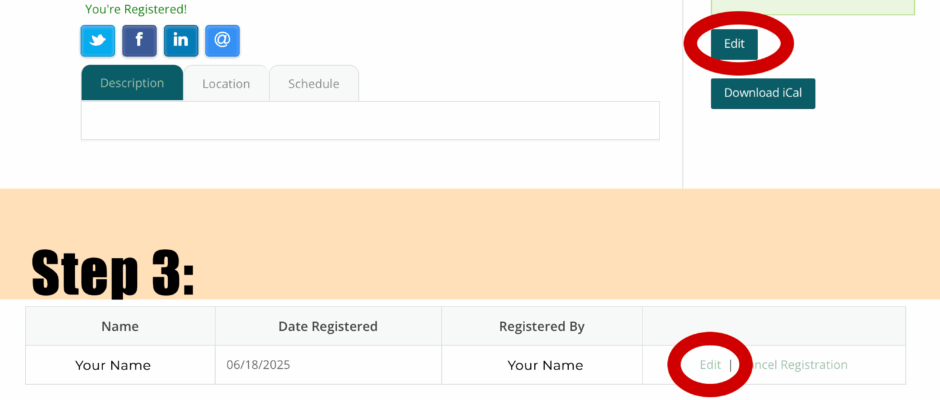Viewport: 940px width, 400px height.
Task: Click the Edit link in registration row
Action: [x=710, y=365]
